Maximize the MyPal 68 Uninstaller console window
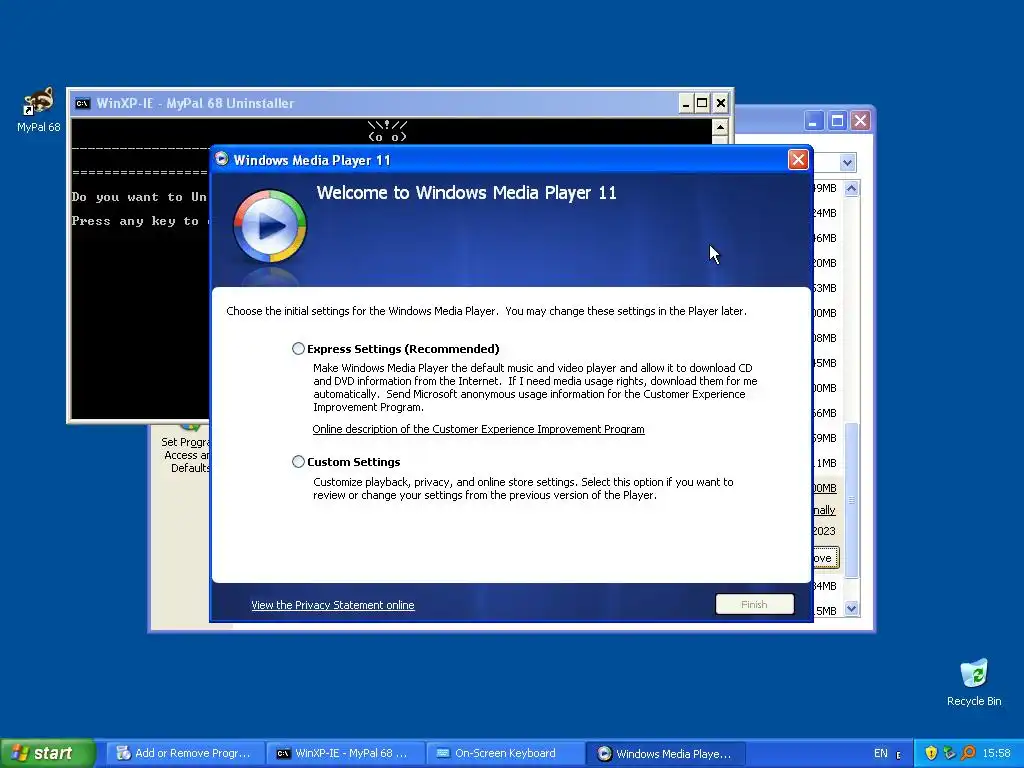 [702, 103]
